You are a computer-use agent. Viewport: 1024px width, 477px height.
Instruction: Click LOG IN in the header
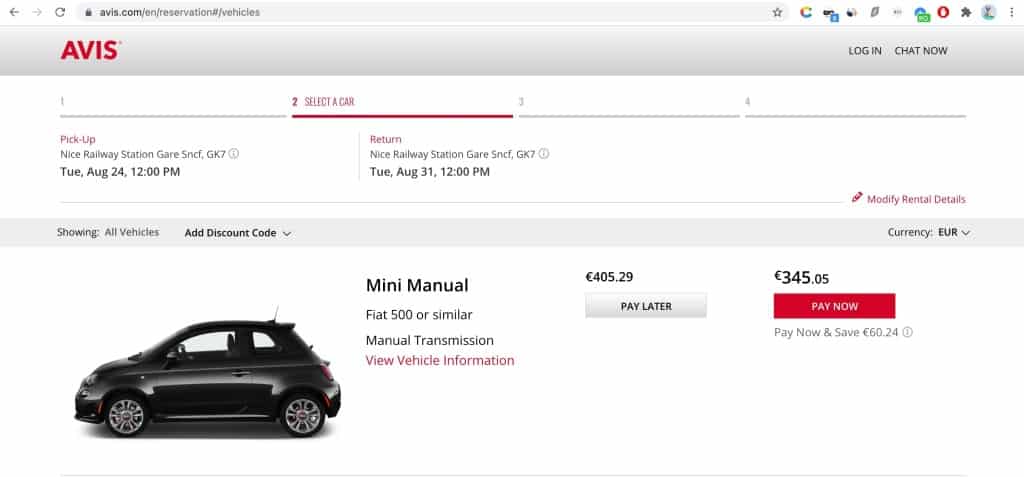click(x=865, y=51)
